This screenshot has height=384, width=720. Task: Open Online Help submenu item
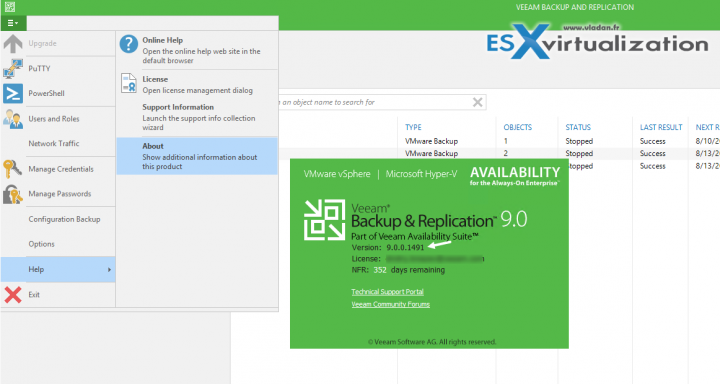click(197, 50)
